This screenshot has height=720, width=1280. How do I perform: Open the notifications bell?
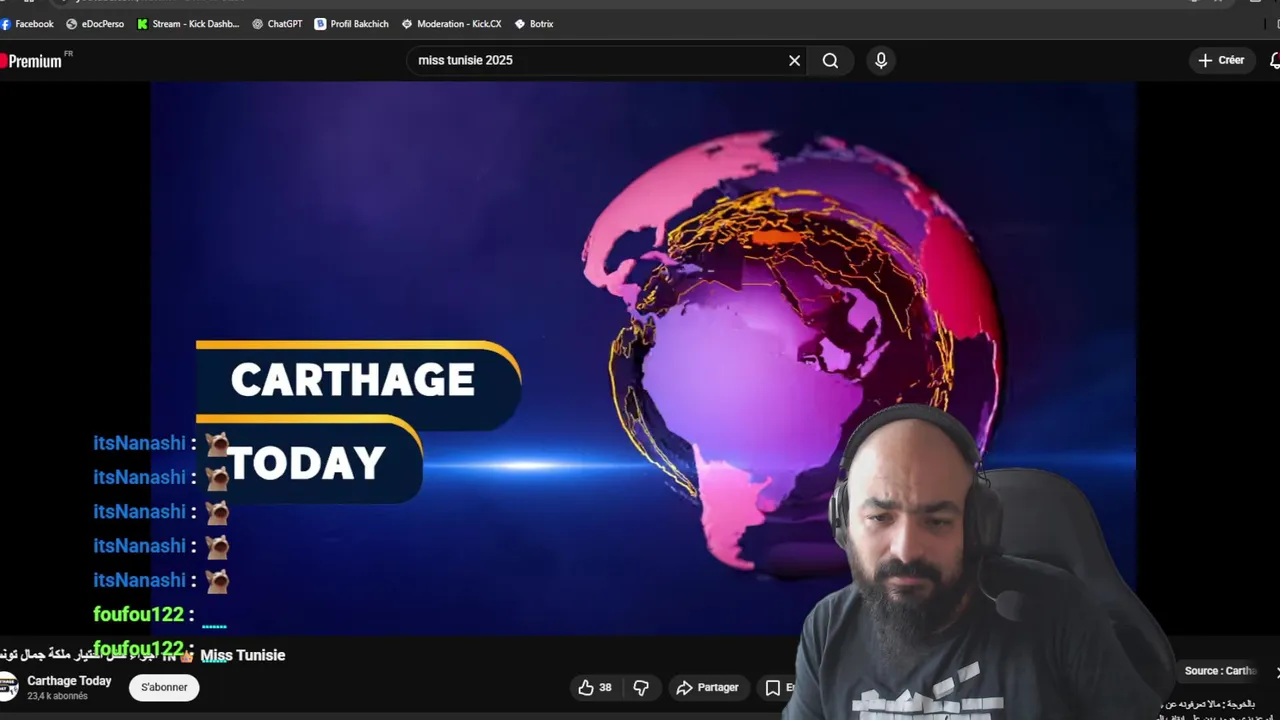pos(1274,60)
